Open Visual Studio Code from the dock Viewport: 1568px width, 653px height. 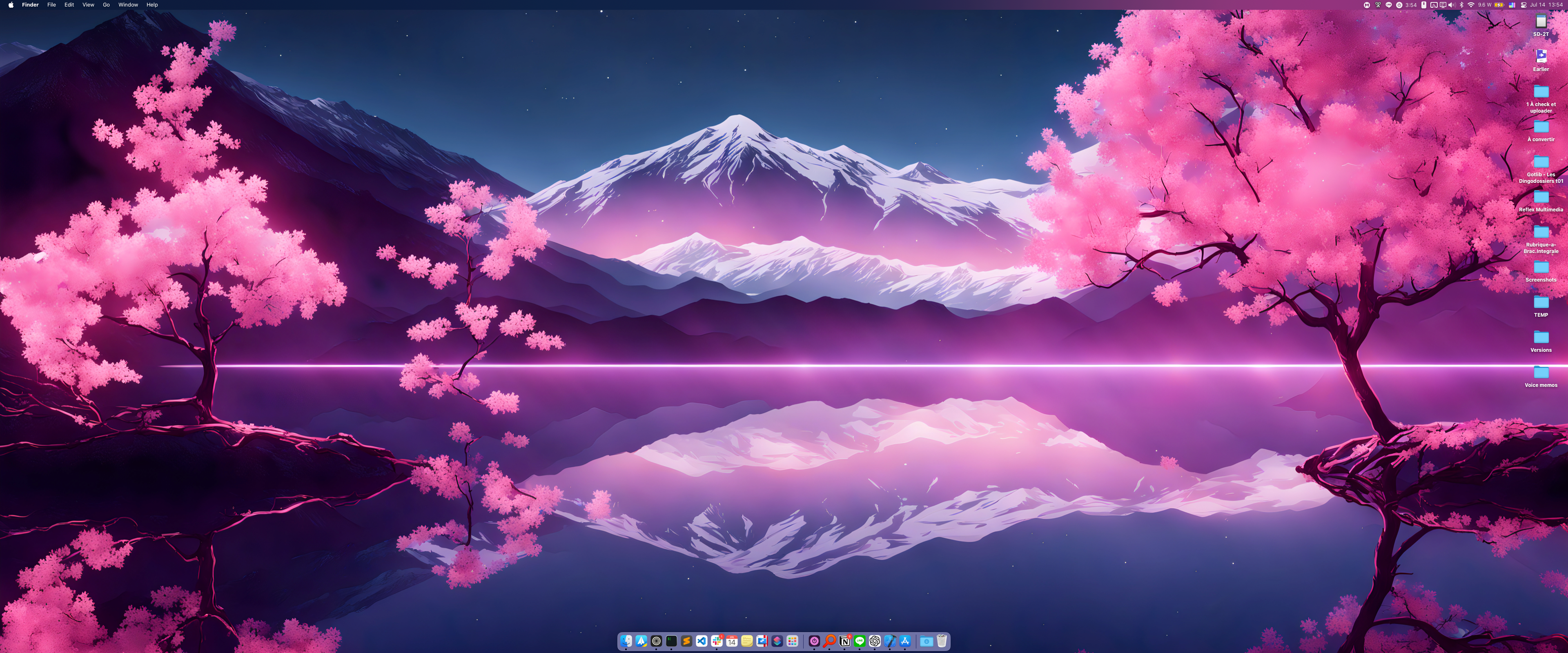click(x=702, y=641)
